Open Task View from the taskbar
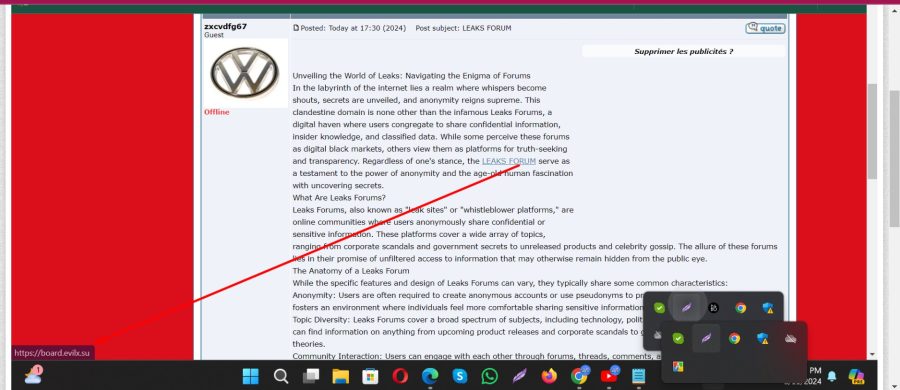 (x=311, y=376)
